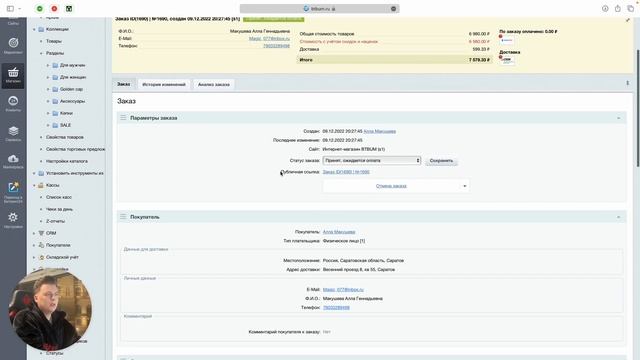This screenshot has width=640, height=360.
Task: Click the Для мужчин folder icon
Action: pos(55,65)
